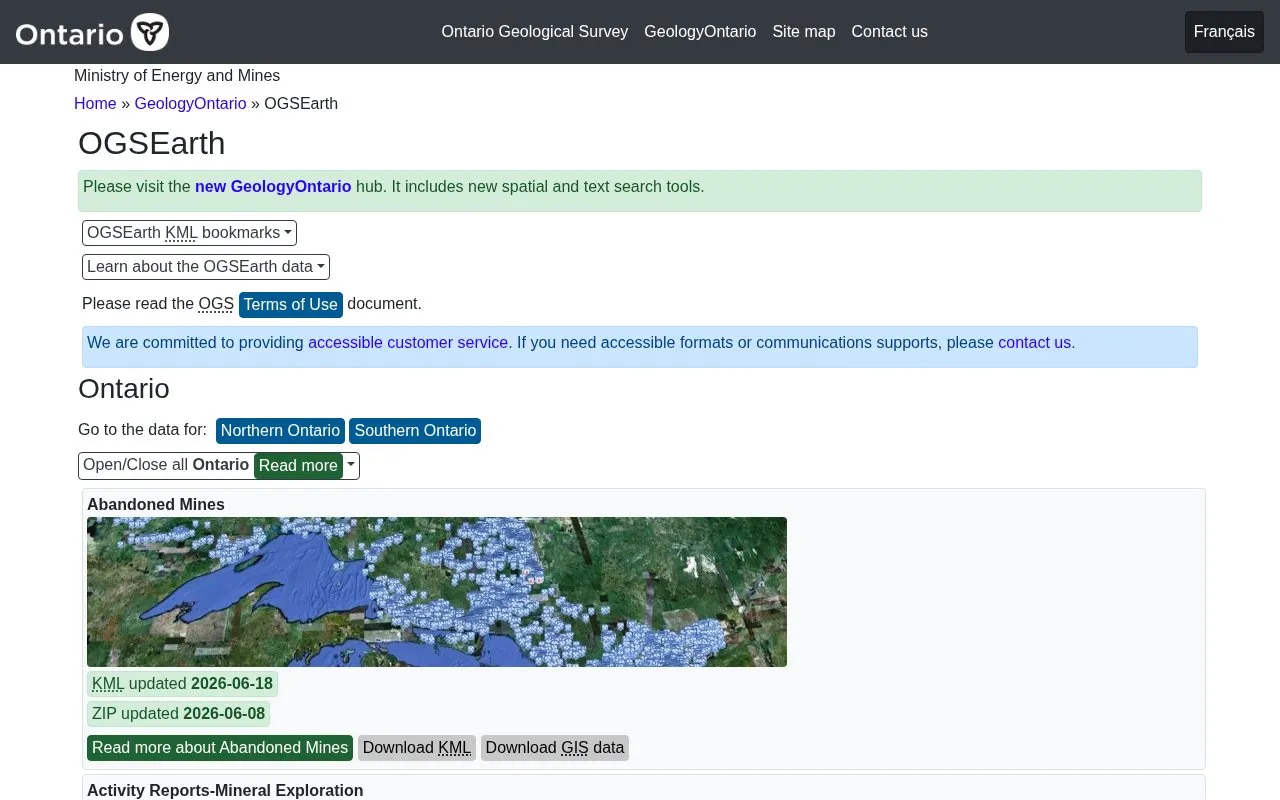Screen dimensions: 1280x800
Task: Open the Terms of Use document
Action: (291, 305)
